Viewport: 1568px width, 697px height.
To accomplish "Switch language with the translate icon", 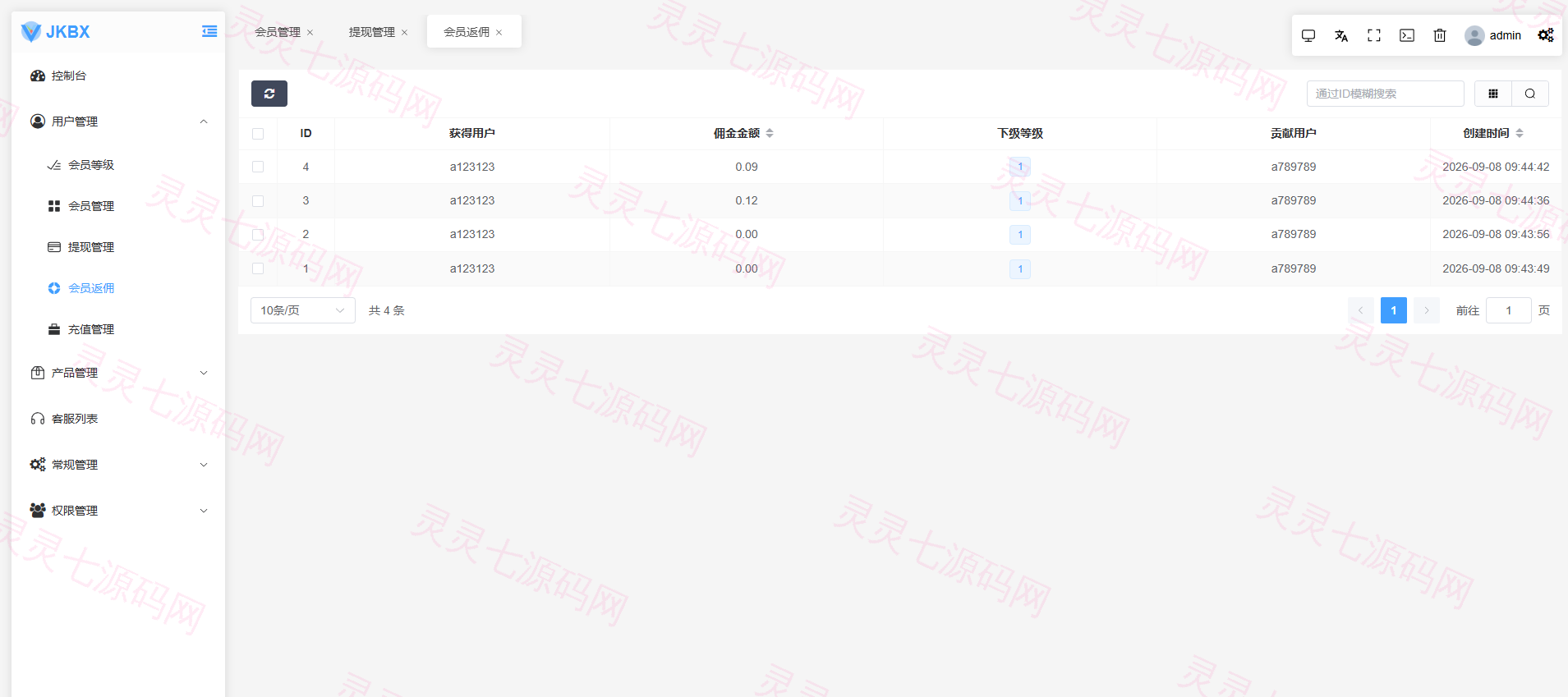I will tap(1341, 35).
